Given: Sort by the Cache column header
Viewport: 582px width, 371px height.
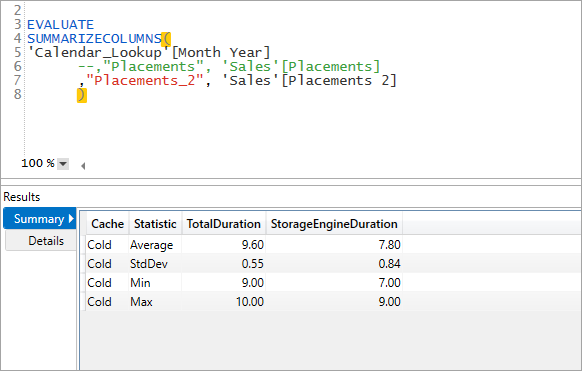Looking at the screenshot, I should coord(107,224).
